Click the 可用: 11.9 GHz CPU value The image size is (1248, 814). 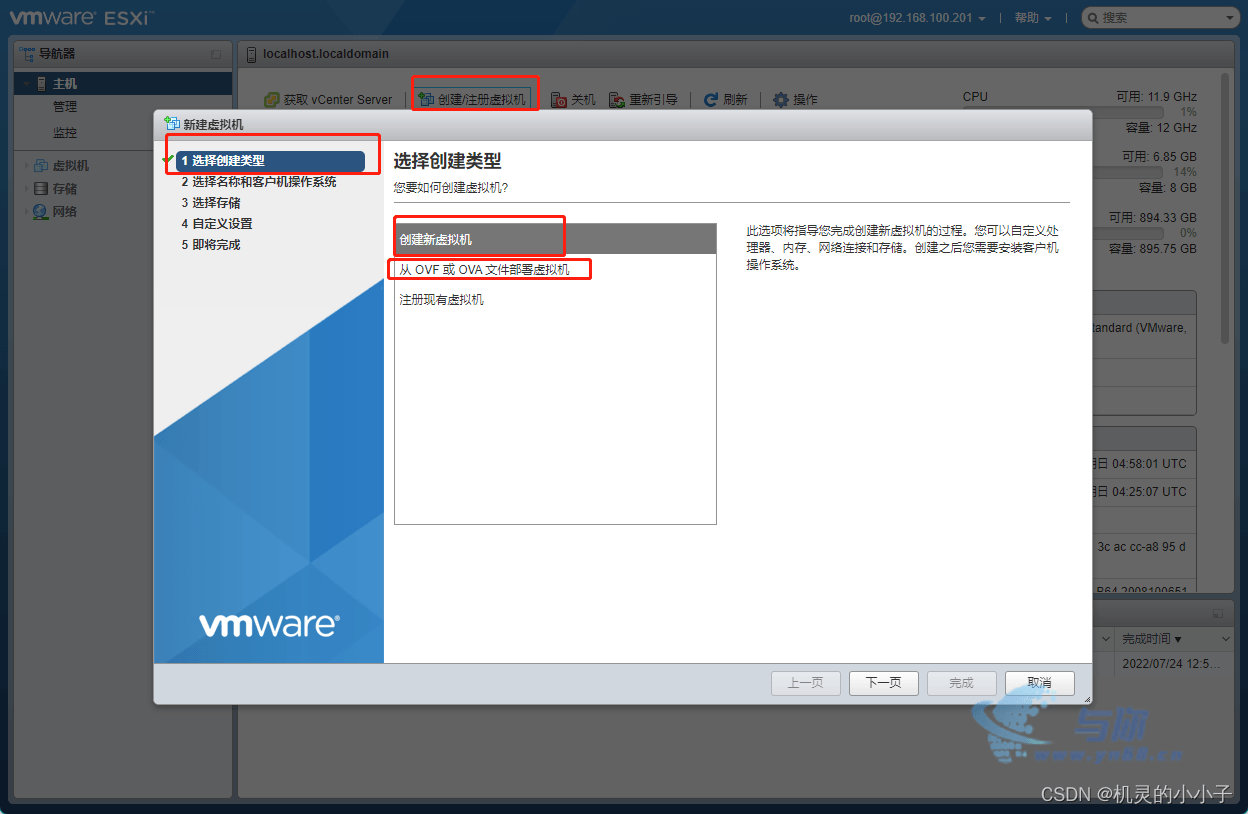coord(1157,97)
